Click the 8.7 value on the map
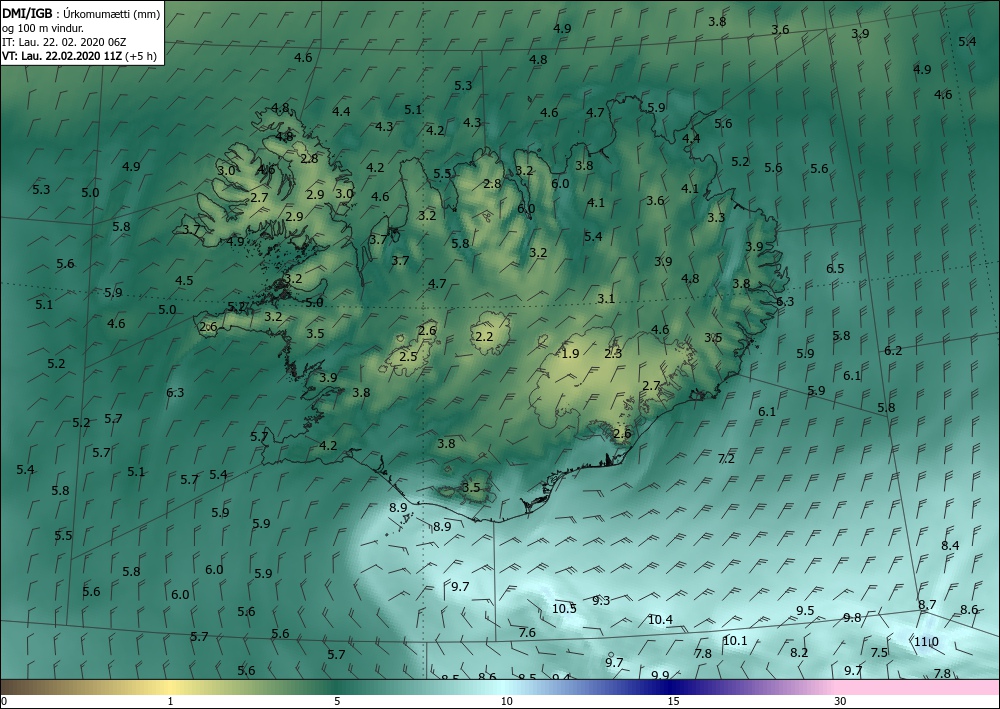This screenshot has height=709, width=1000. (x=927, y=604)
